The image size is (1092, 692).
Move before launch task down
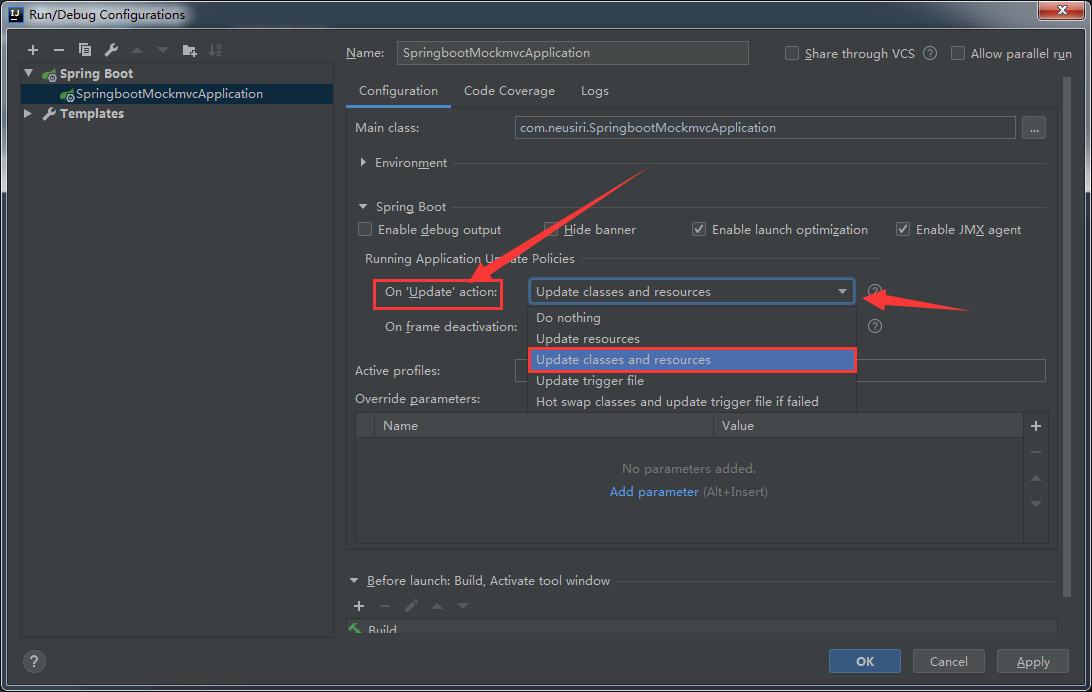tap(463, 606)
